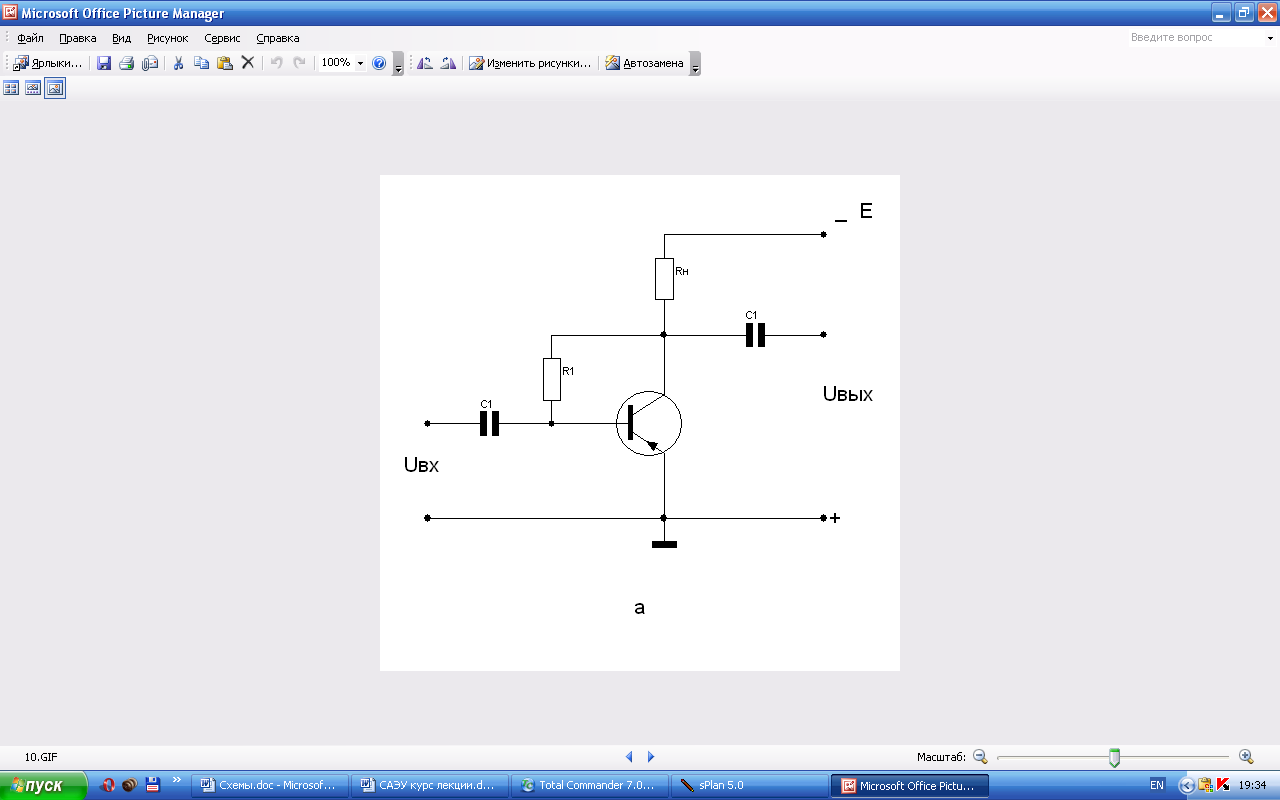
Task: Open the Сервис menu
Action: [x=222, y=38]
